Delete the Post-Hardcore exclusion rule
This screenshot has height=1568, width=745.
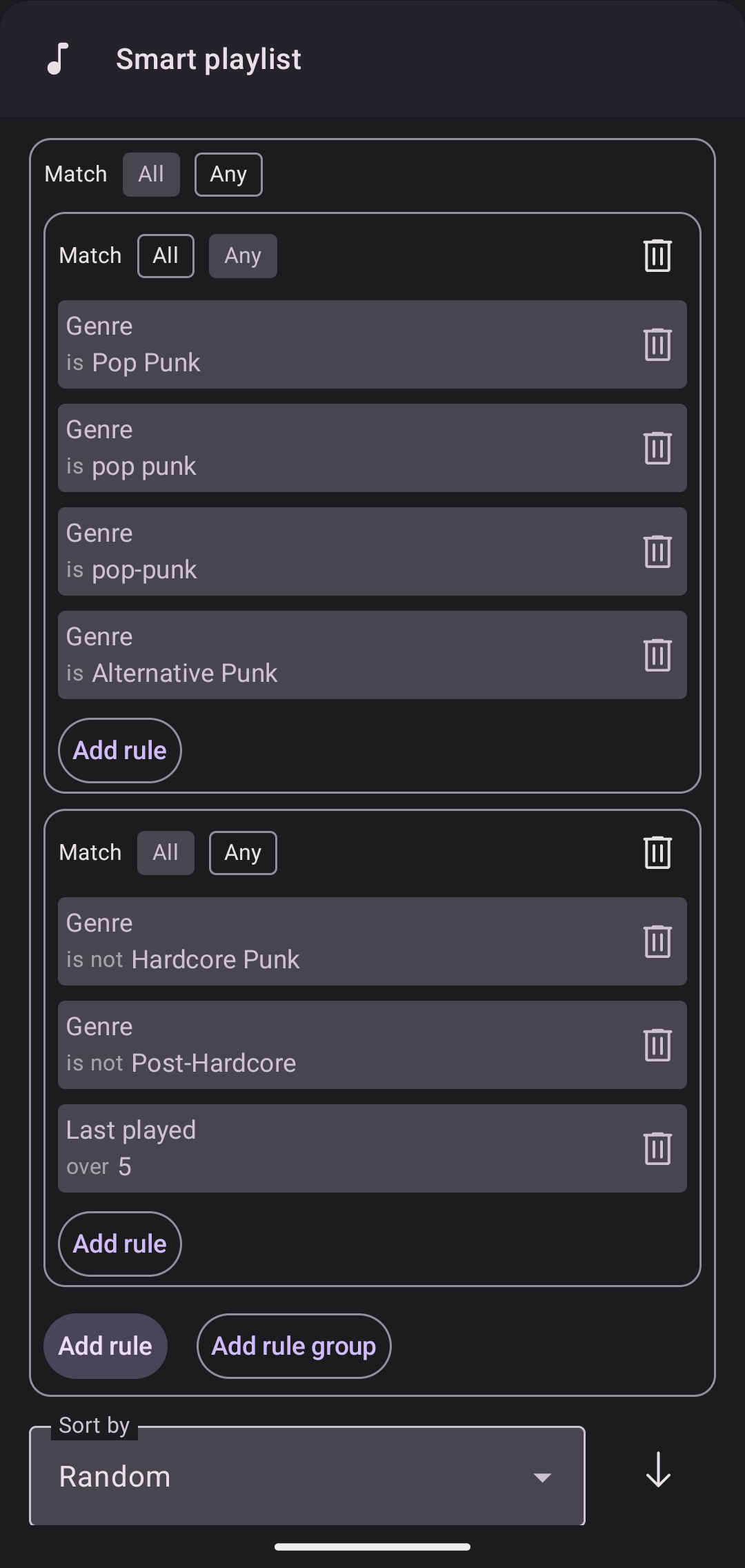tap(657, 1045)
